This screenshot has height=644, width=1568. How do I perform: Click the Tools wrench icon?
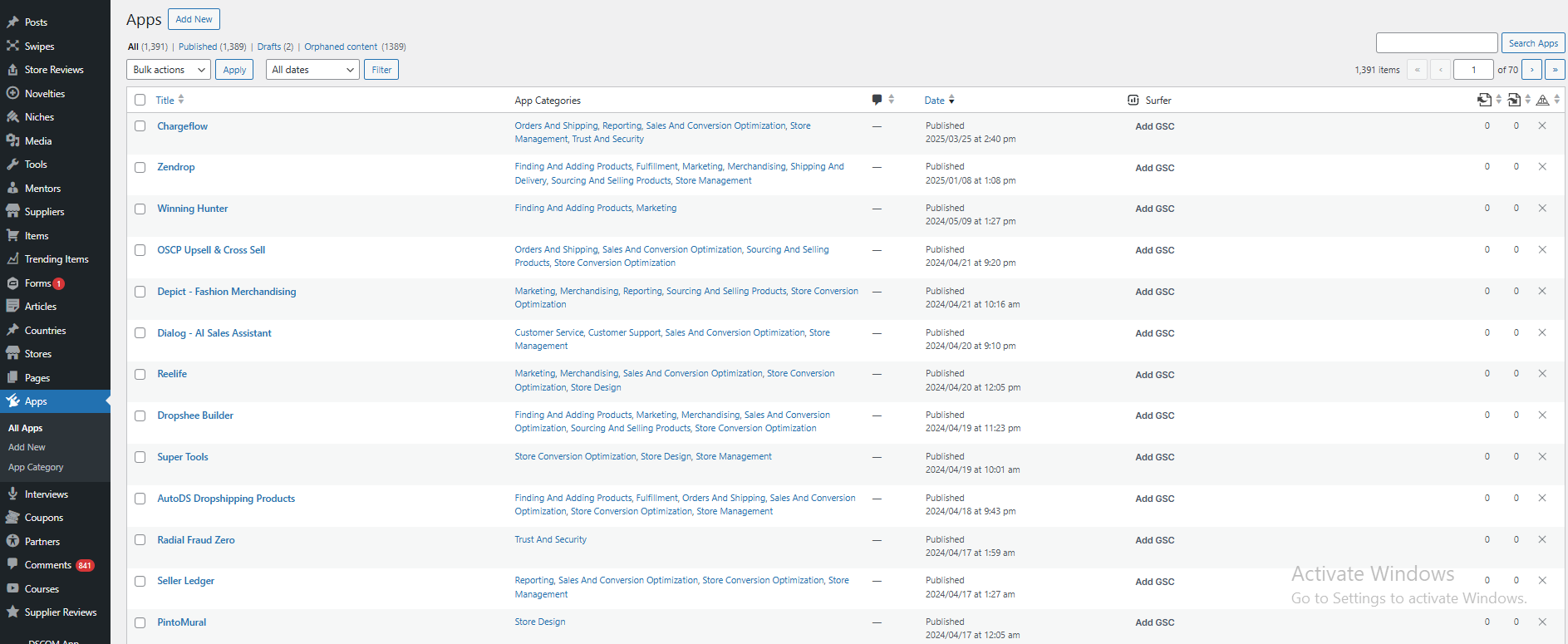[12, 165]
